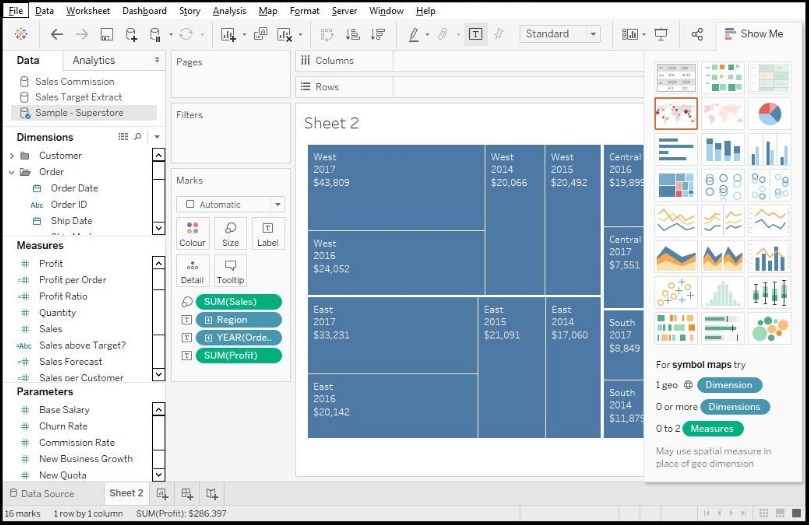This screenshot has height=525, width=809.
Task: Click the new worksheet toolbar icon
Action: tap(228, 35)
